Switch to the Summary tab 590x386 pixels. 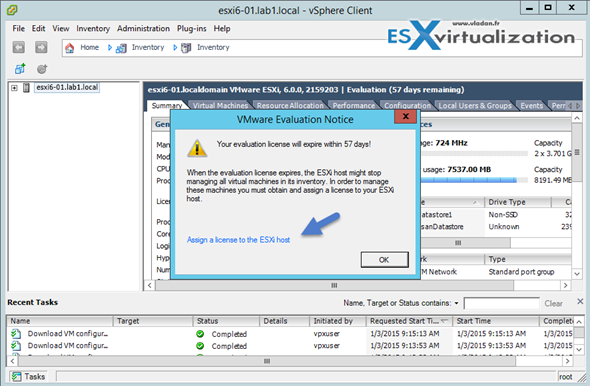(167, 106)
